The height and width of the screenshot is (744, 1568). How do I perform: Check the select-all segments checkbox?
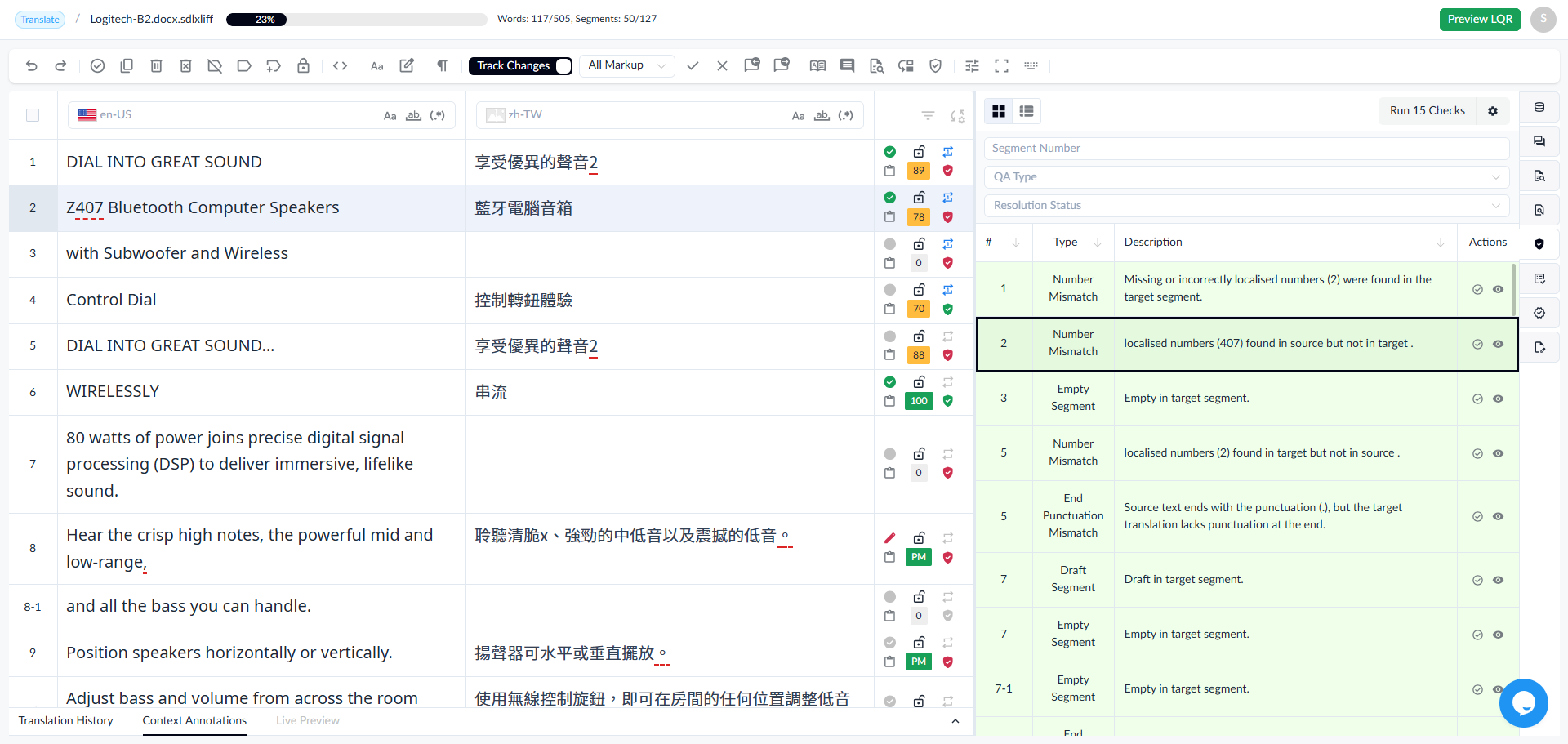tap(33, 115)
